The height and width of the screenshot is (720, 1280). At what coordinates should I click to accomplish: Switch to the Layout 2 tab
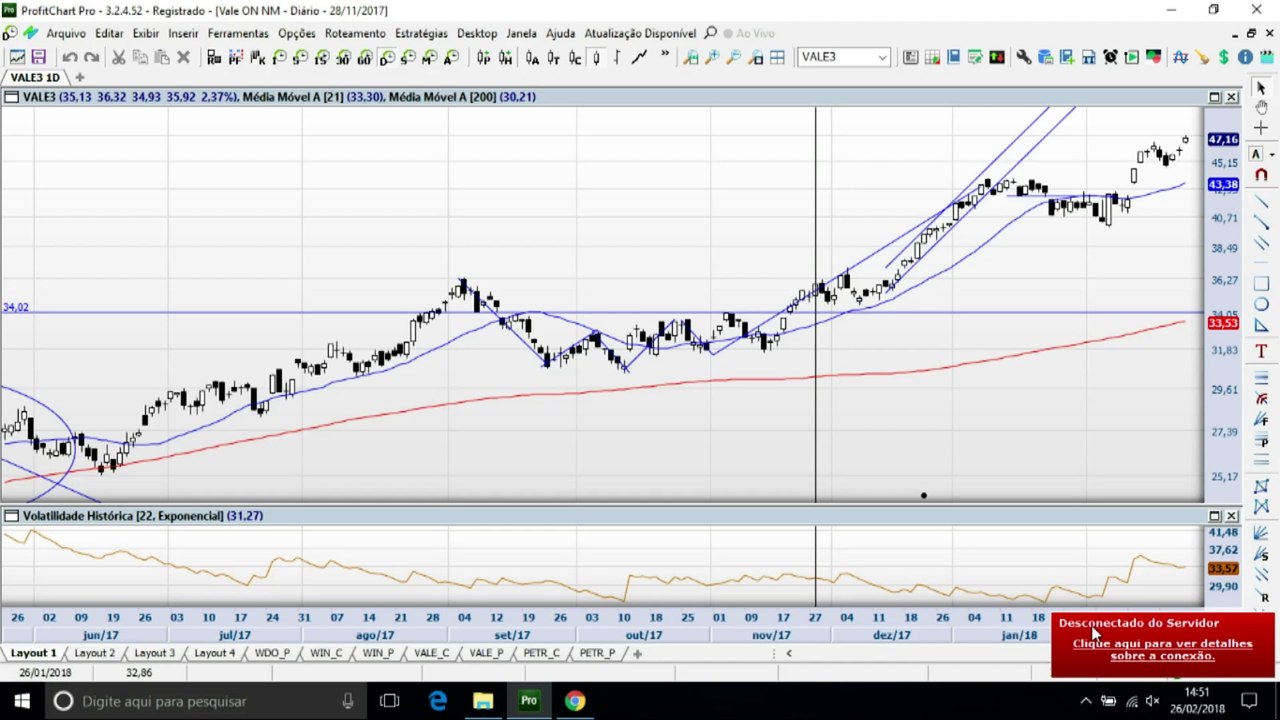tap(95, 653)
